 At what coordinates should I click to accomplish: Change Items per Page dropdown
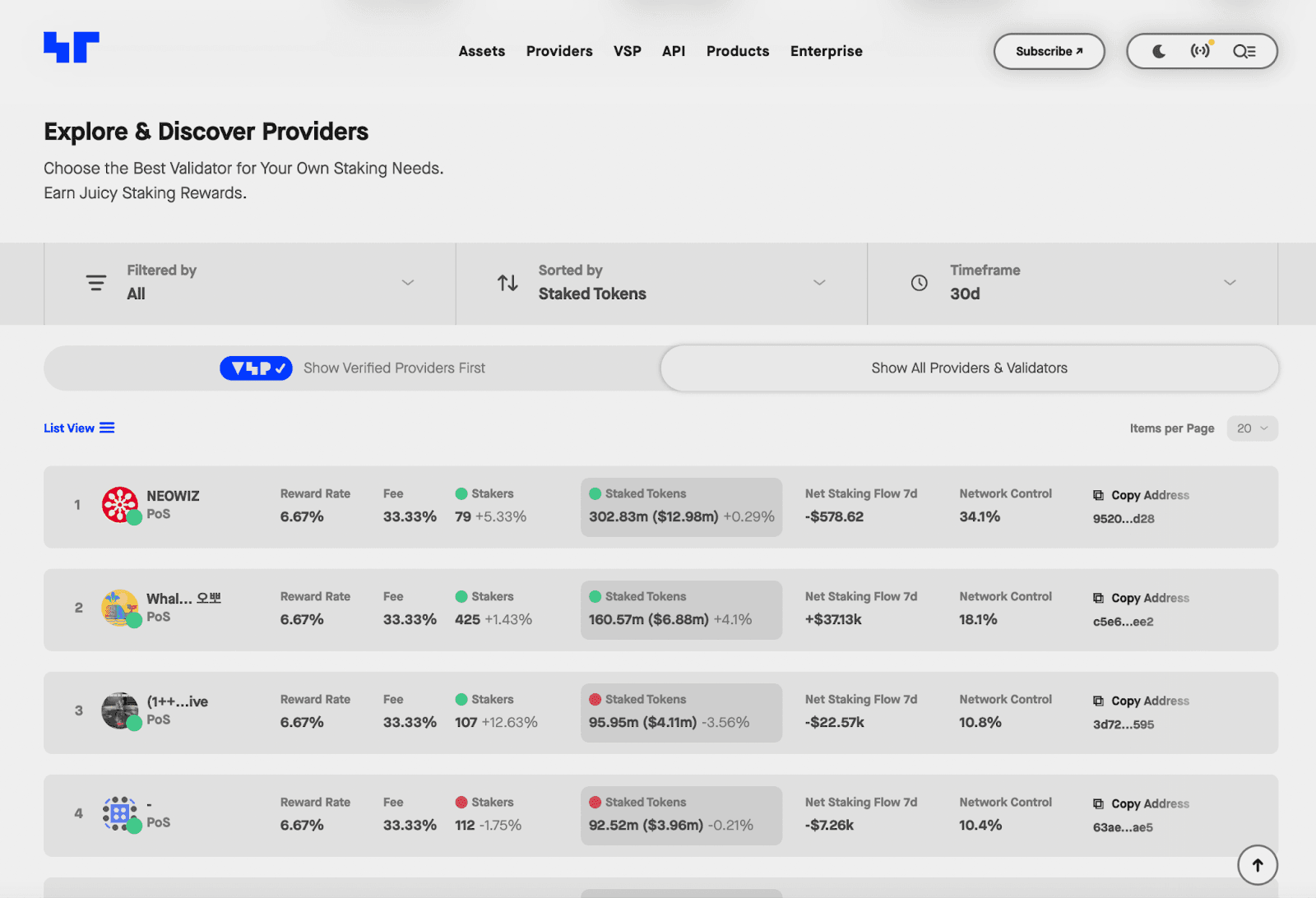tap(1252, 428)
